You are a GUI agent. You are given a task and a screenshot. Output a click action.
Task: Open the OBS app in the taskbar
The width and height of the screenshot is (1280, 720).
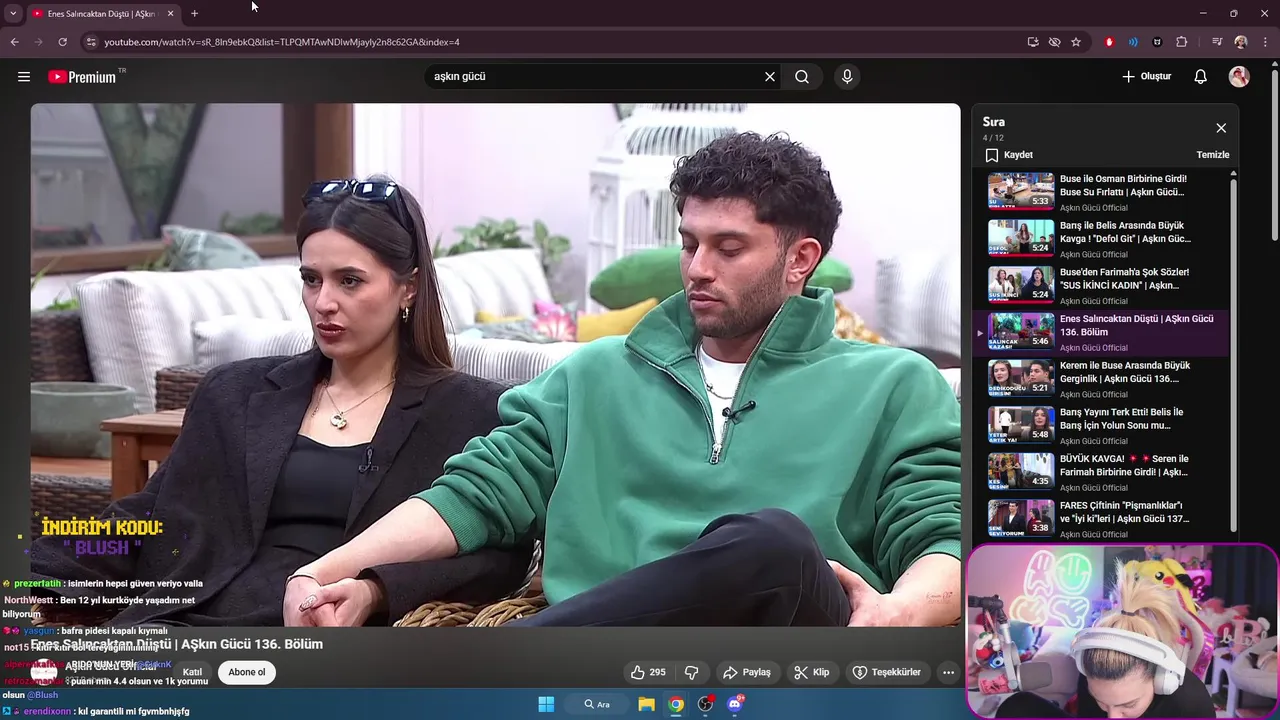click(x=706, y=704)
